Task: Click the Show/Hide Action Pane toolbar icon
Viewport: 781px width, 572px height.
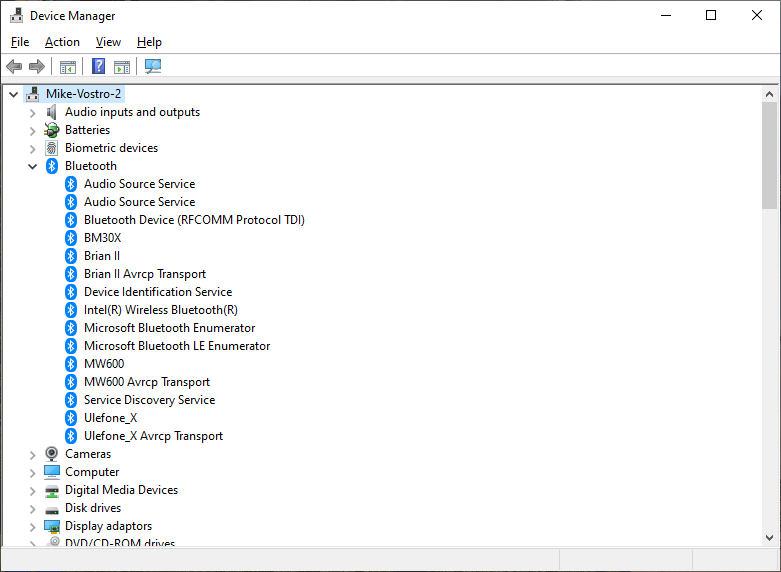Action: click(122, 67)
